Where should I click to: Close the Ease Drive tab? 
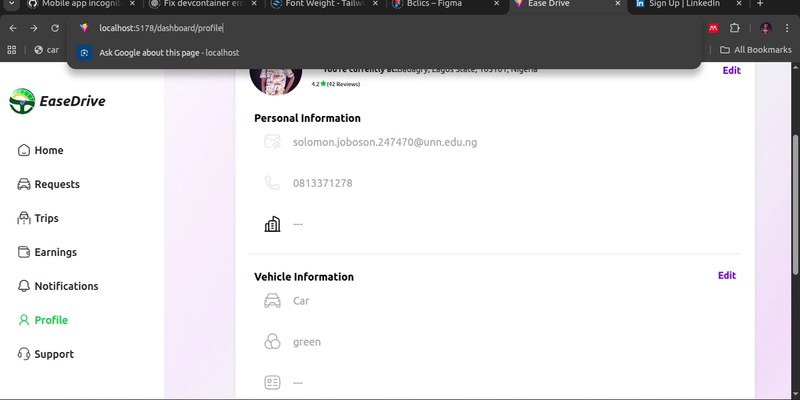[617, 4]
